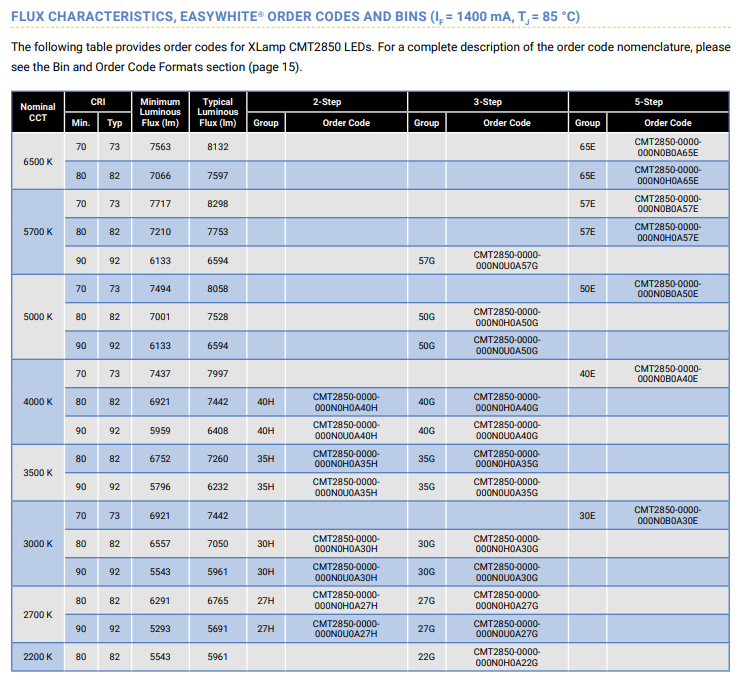Image resolution: width=746 pixels, height=686 pixels.
Task: Click order code CMT2850-0000-000N0U0A35H
Action: 346,487
